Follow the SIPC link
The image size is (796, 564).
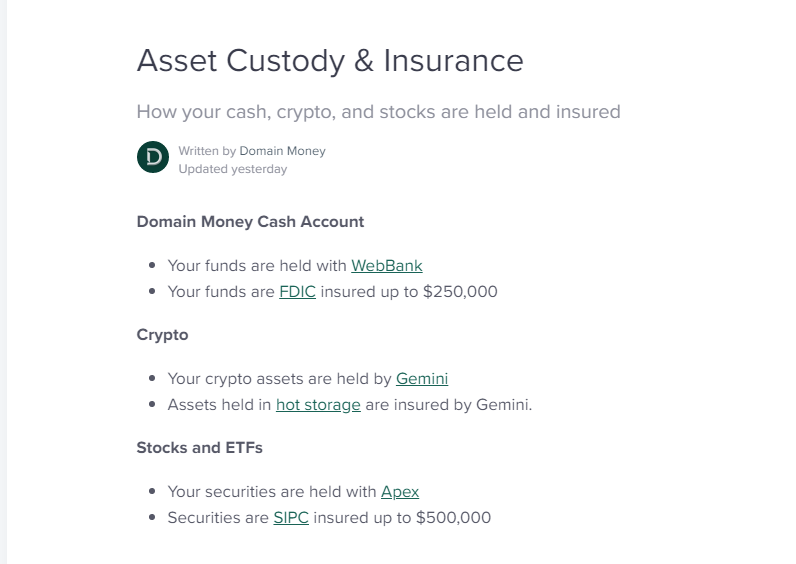[x=291, y=518]
